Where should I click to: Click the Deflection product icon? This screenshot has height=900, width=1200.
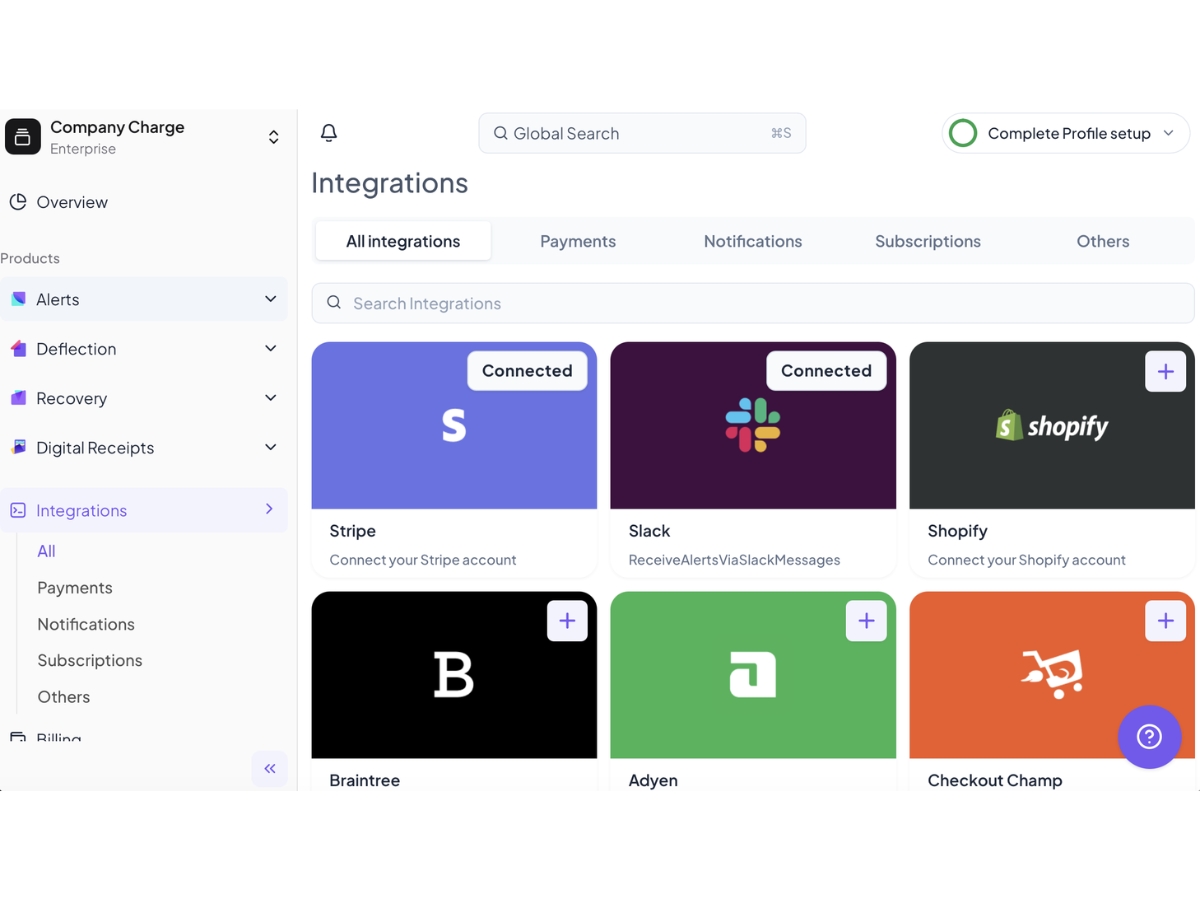(x=18, y=349)
